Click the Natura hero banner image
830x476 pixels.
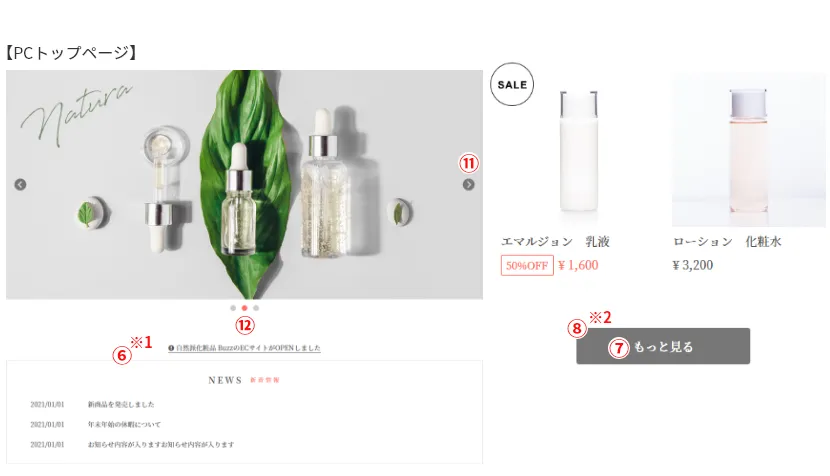click(x=244, y=184)
